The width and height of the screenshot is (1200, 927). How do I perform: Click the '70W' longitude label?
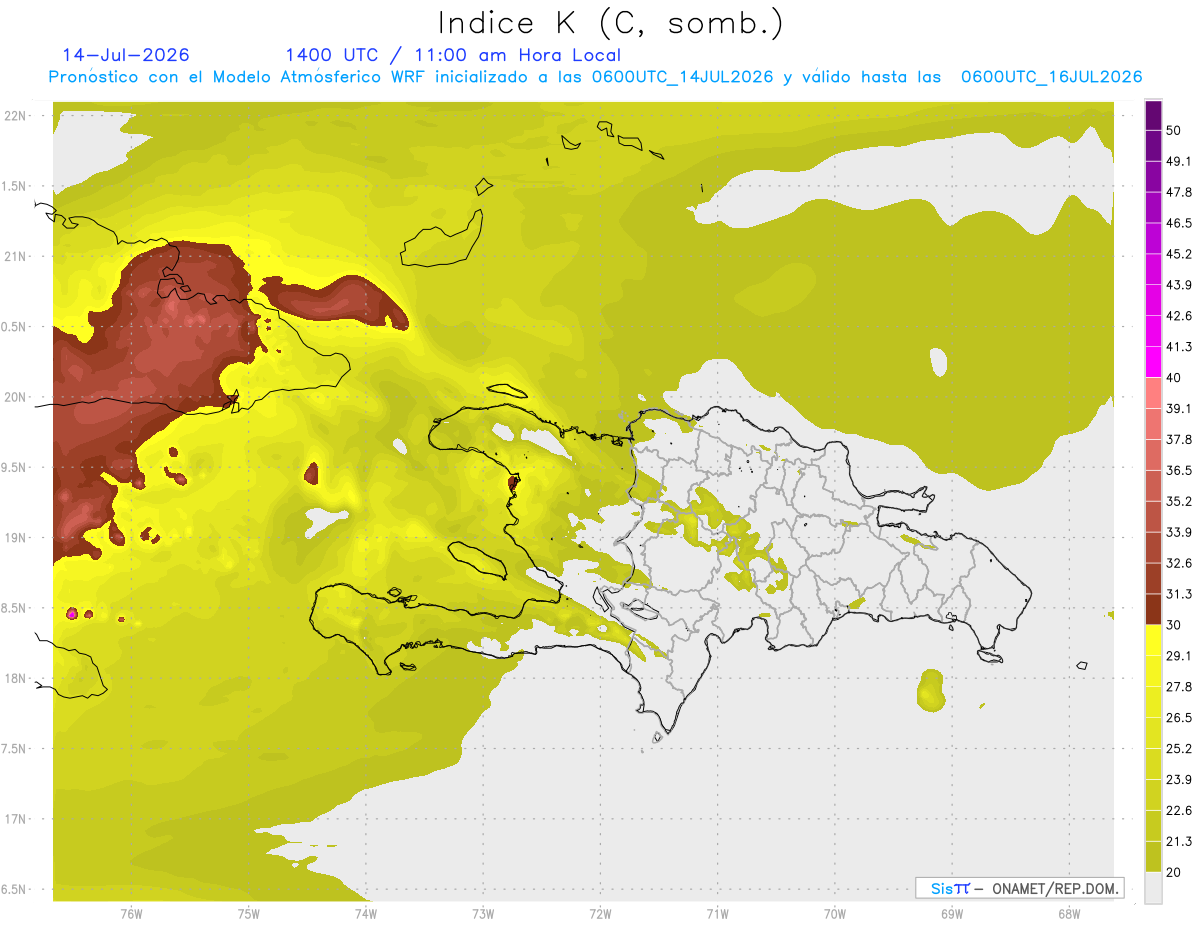click(835, 913)
